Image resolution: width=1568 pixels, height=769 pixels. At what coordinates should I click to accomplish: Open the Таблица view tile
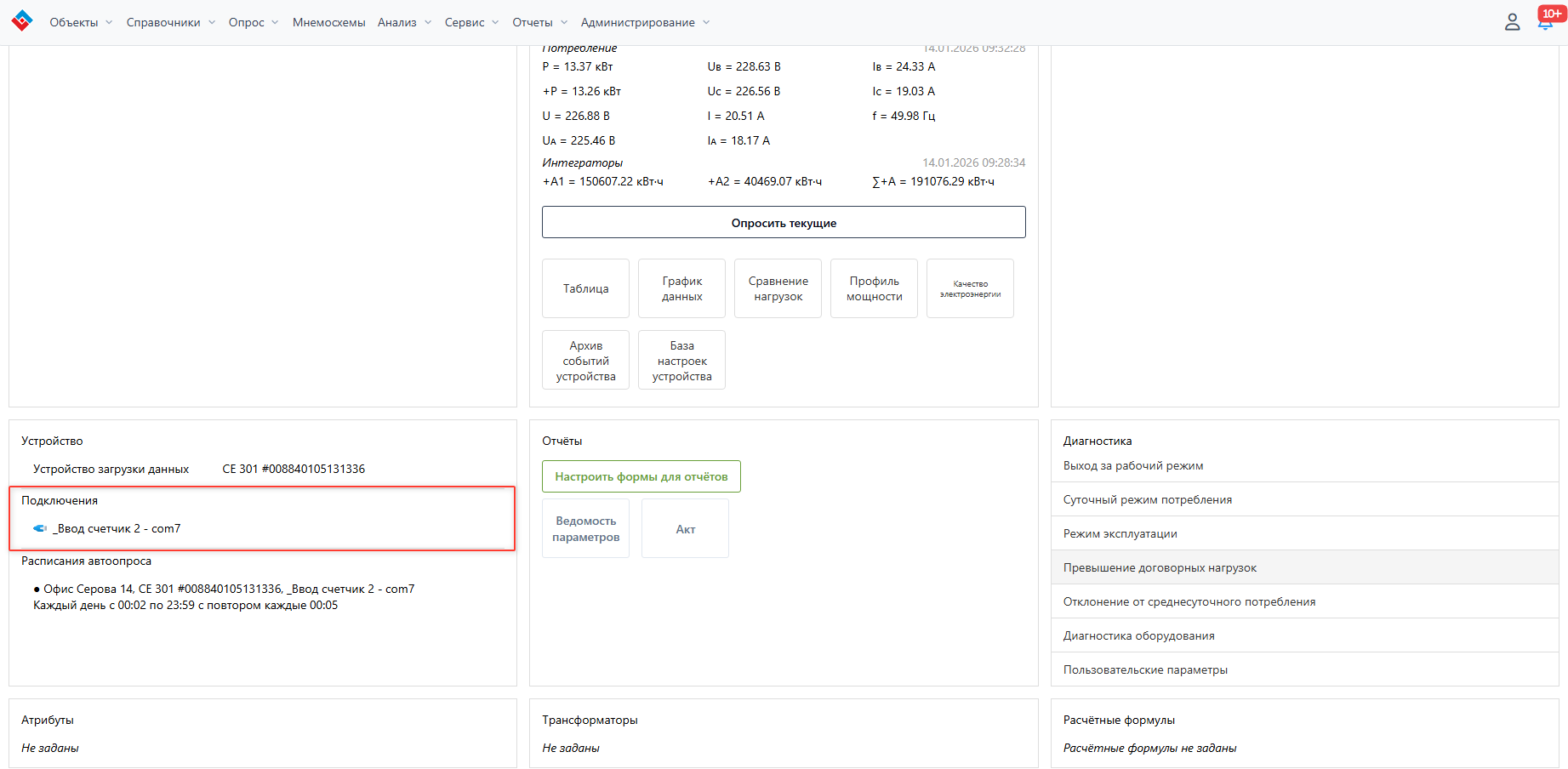585,288
